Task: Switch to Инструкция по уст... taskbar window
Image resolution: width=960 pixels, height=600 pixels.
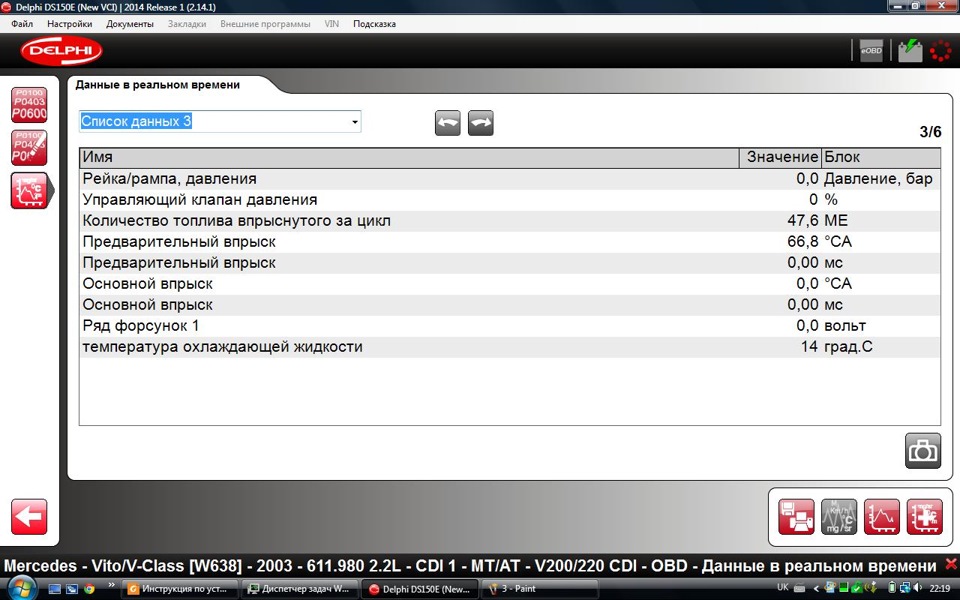Action: [178, 589]
